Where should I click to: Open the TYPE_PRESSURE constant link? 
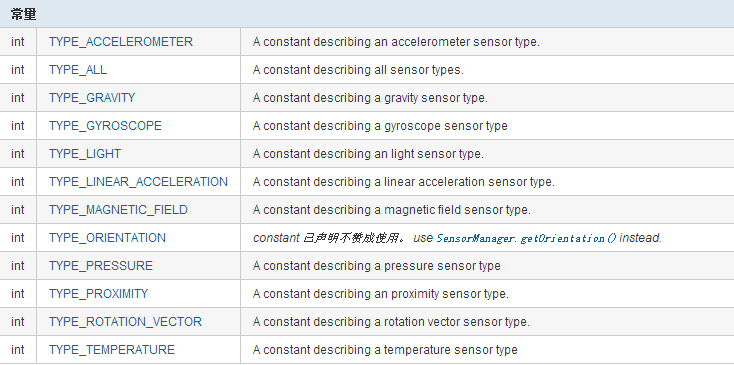point(101,266)
